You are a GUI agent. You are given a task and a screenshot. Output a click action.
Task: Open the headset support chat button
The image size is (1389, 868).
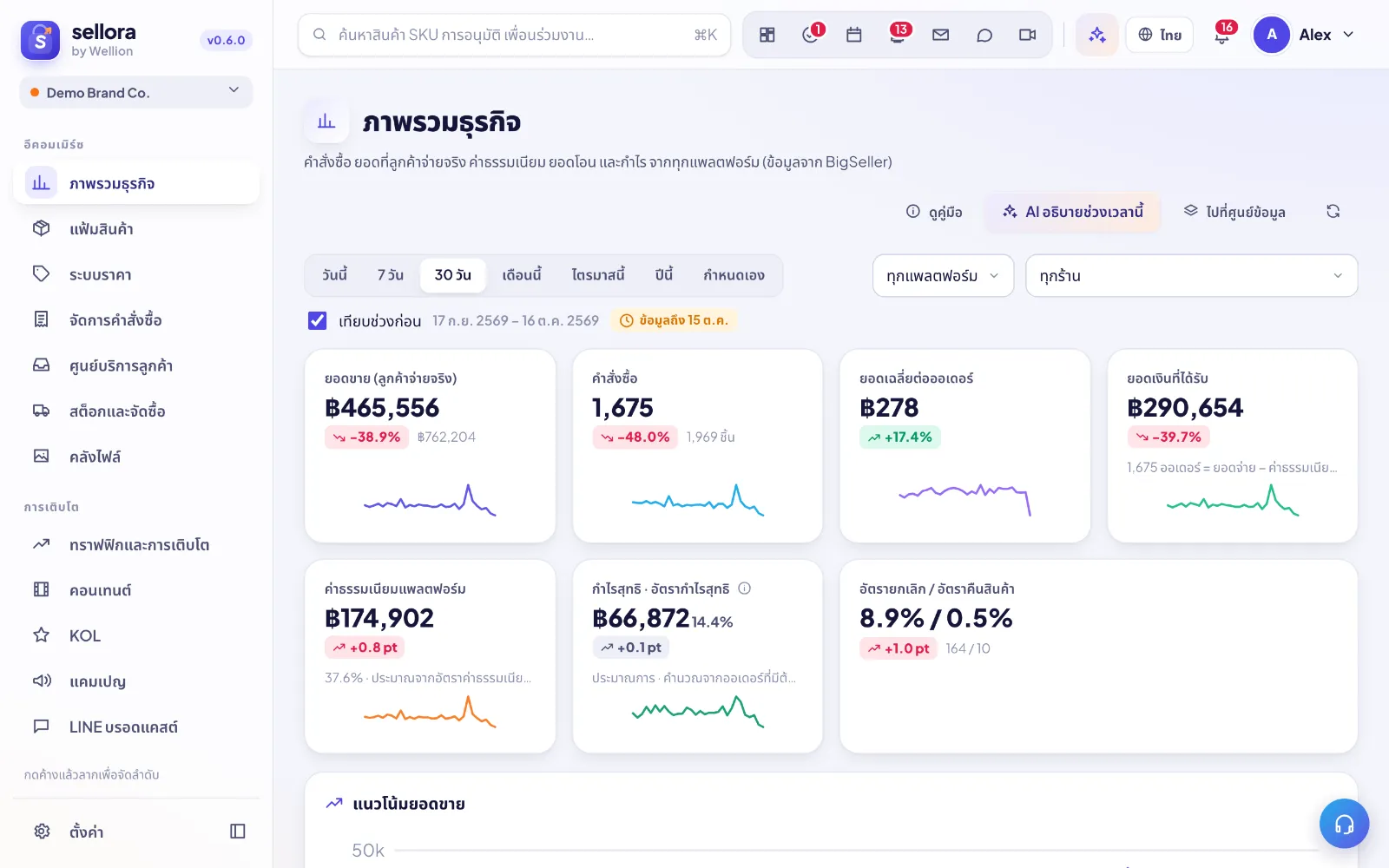click(x=1344, y=824)
